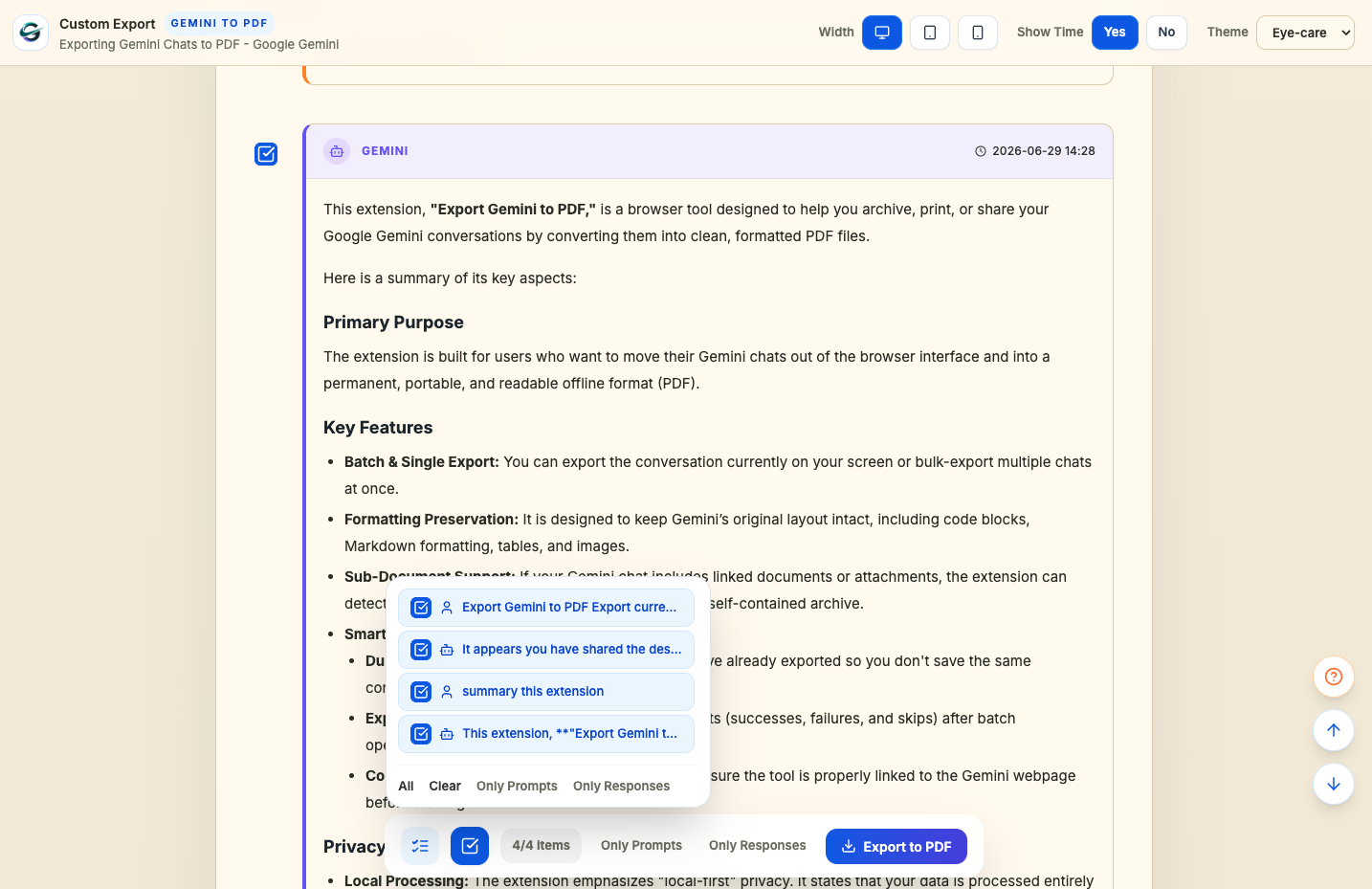Choose Only Prompts in the popup
The width and height of the screenshot is (1372, 889).
[517, 786]
